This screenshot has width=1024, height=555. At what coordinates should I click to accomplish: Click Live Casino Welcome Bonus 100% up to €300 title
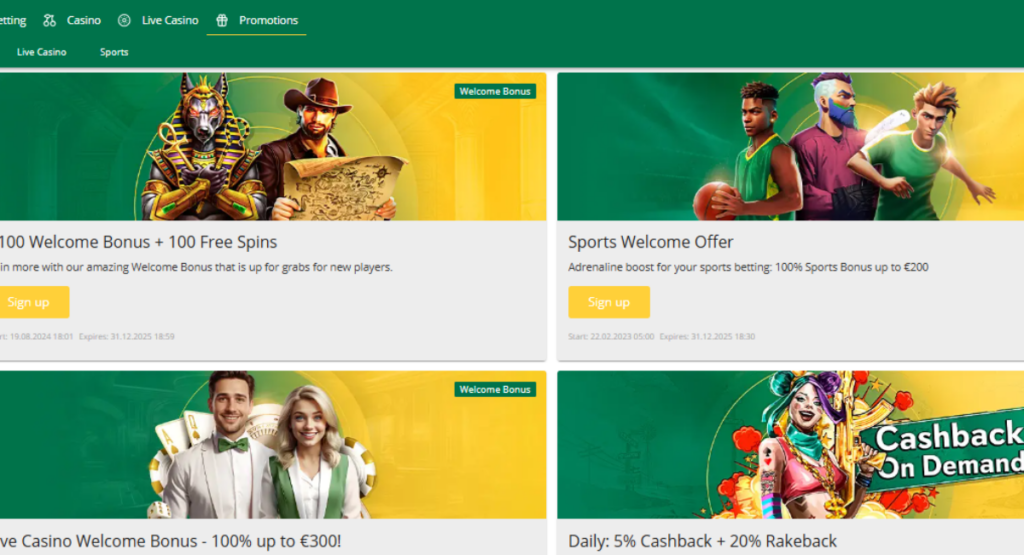tap(170, 541)
